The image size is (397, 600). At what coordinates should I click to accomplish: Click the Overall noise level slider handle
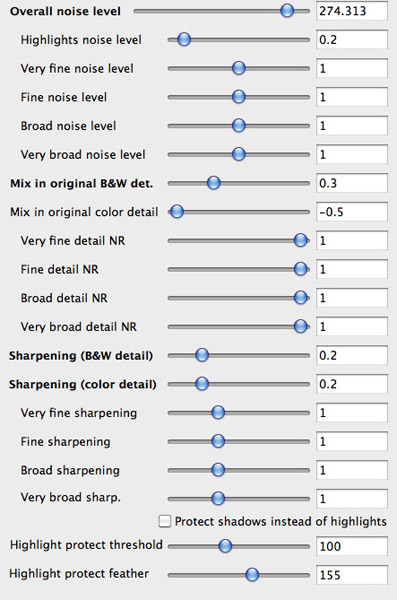pos(287,11)
